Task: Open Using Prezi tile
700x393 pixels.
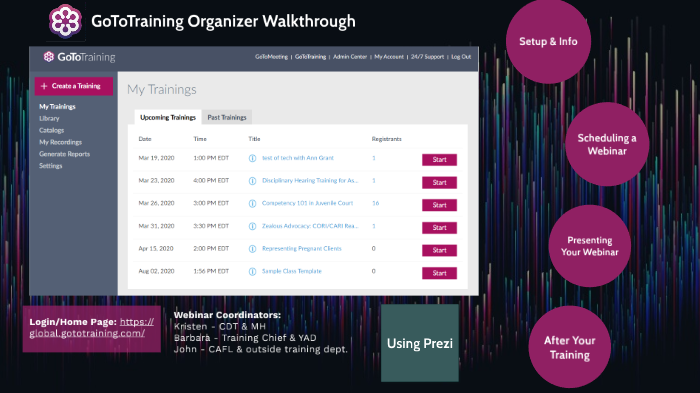Action: click(x=420, y=343)
